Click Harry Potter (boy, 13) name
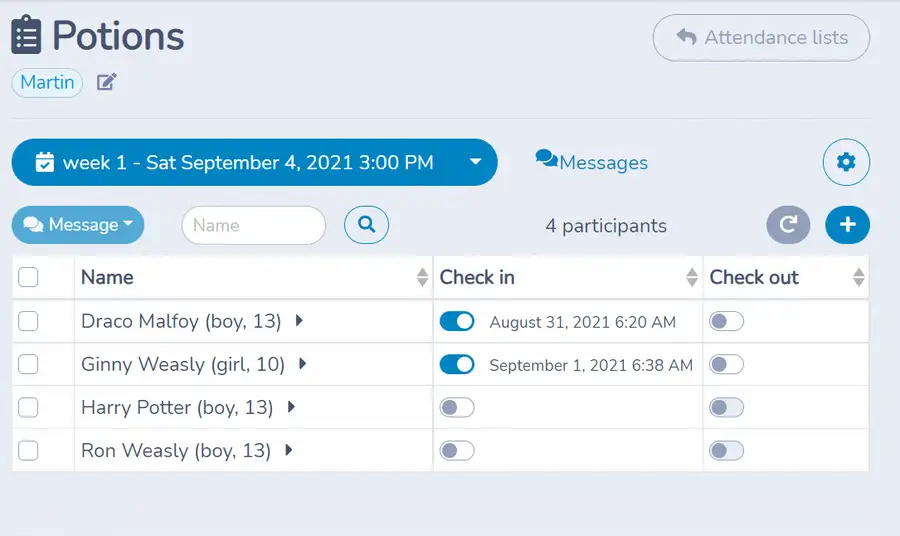Viewport: 900px width, 536px height. pos(177,407)
